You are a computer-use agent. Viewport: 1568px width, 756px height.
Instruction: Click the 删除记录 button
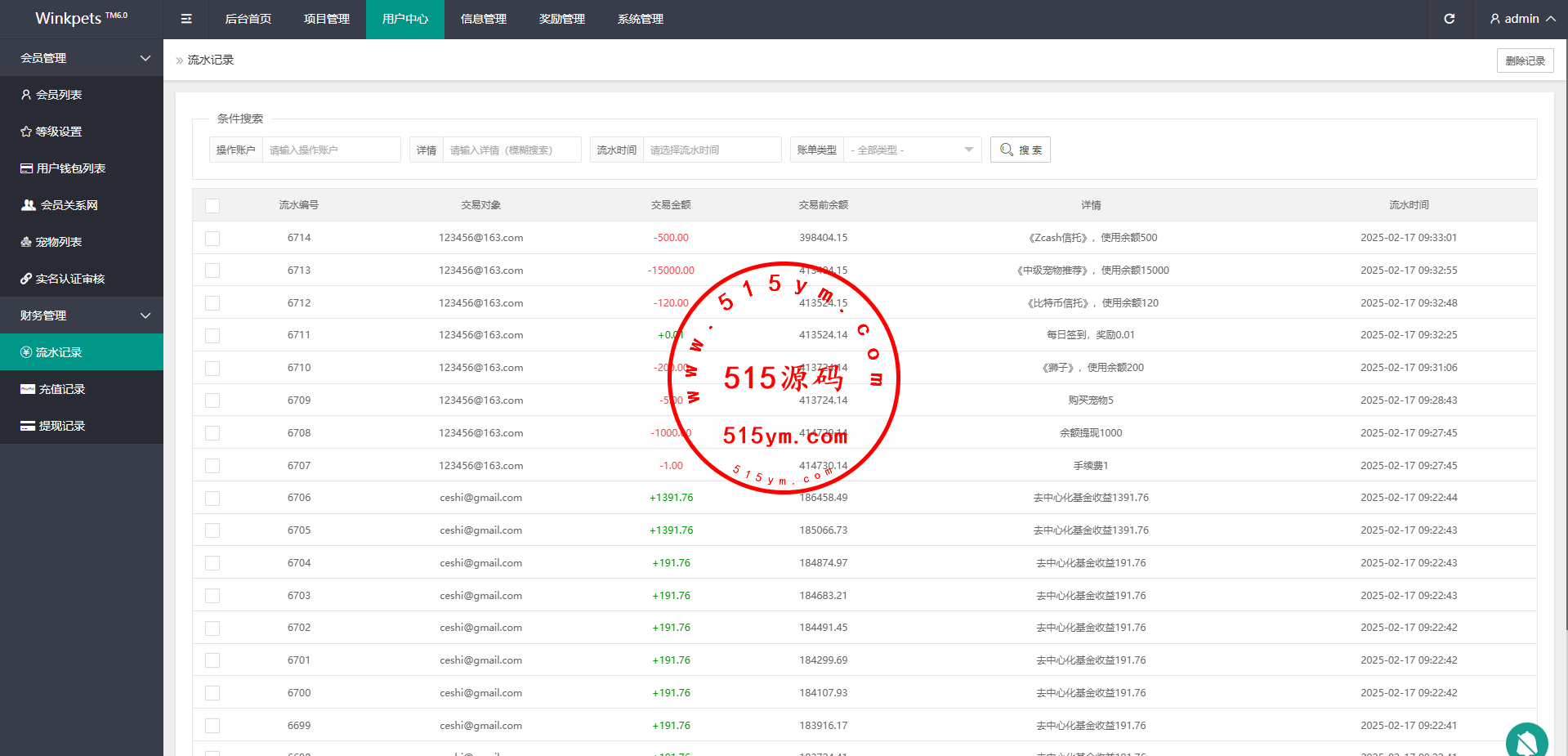tap(1525, 60)
